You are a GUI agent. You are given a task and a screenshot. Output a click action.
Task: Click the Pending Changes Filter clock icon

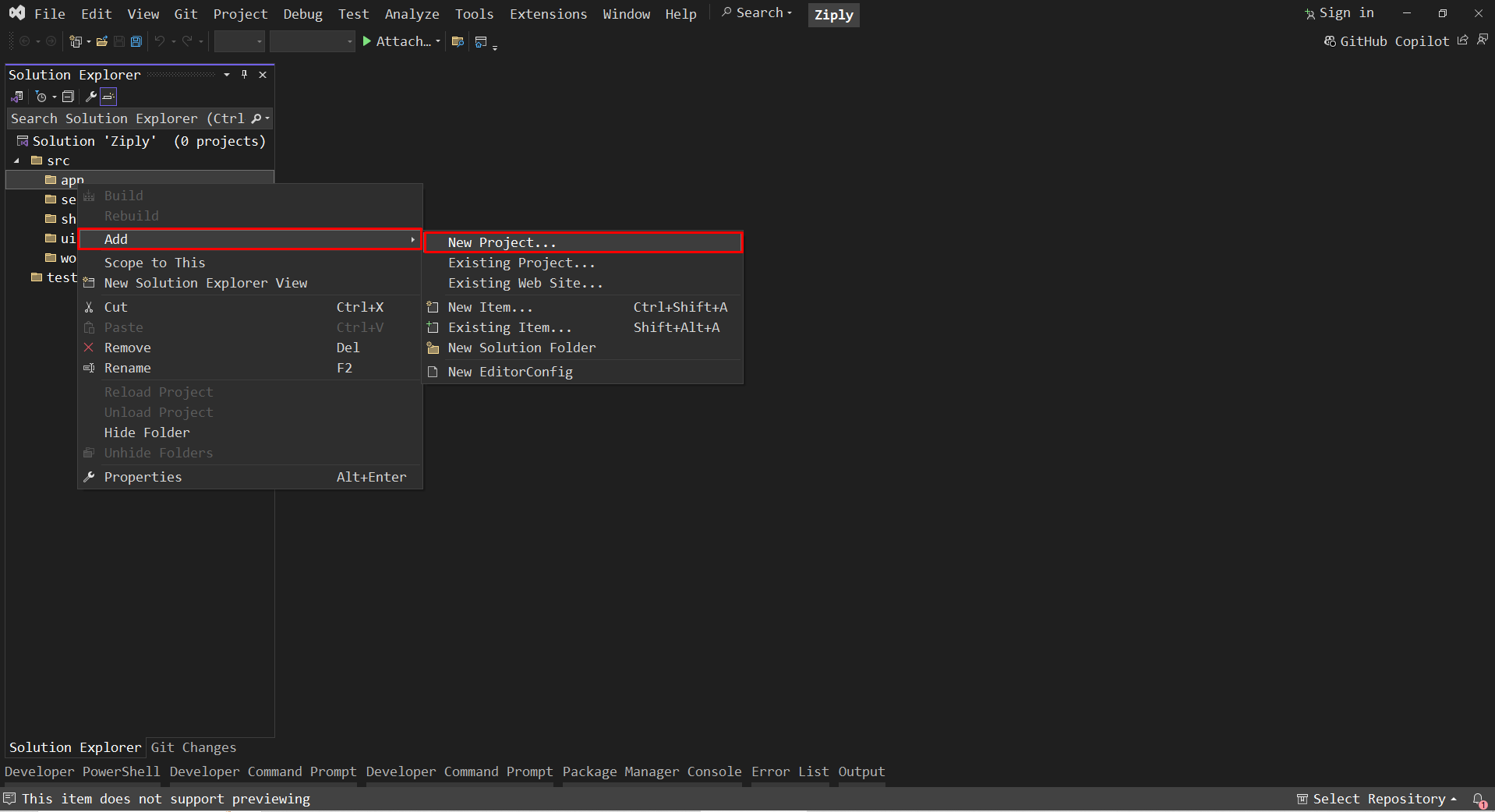click(41, 97)
